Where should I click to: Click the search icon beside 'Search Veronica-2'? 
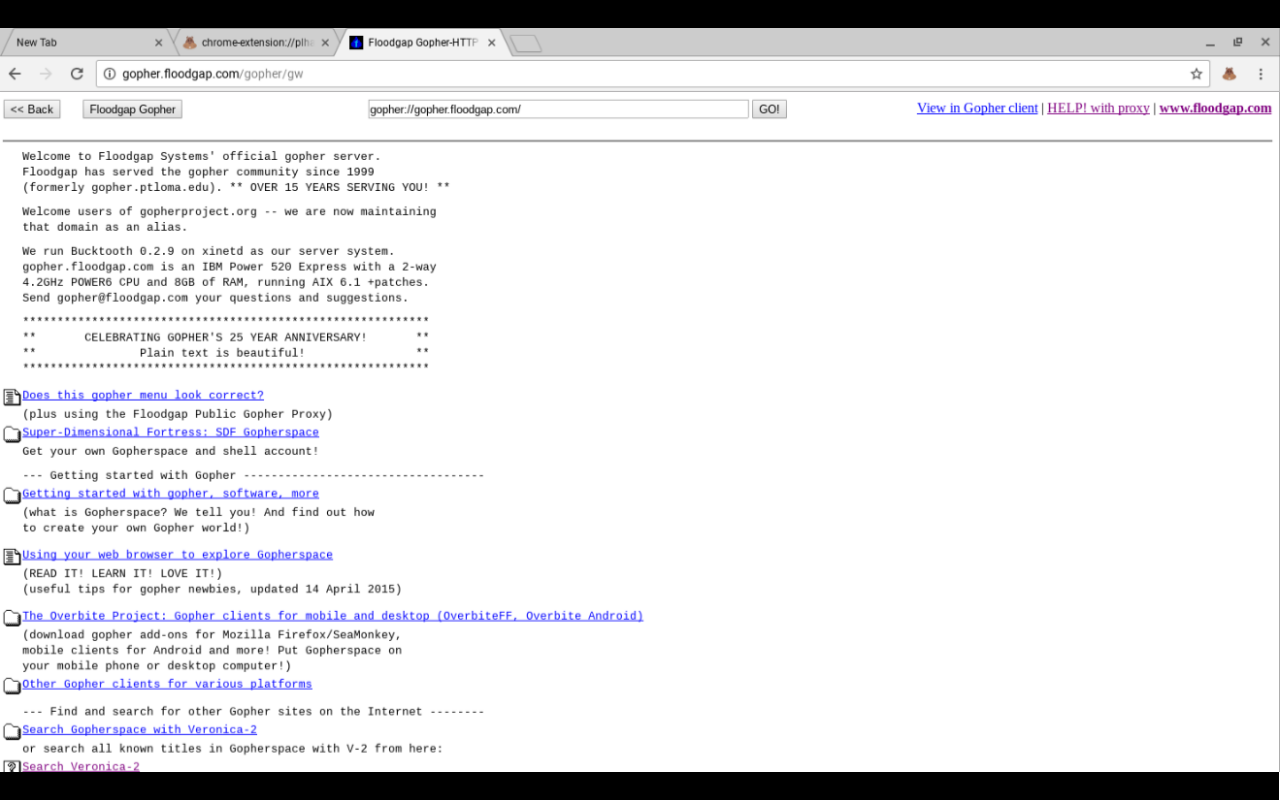[10, 766]
